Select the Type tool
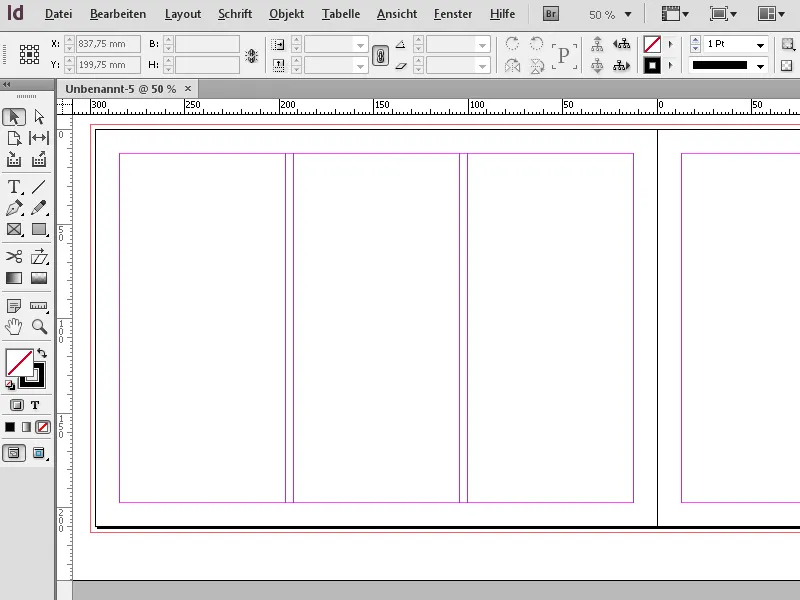Image resolution: width=800 pixels, height=600 pixels. pyautogui.click(x=14, y=187)
